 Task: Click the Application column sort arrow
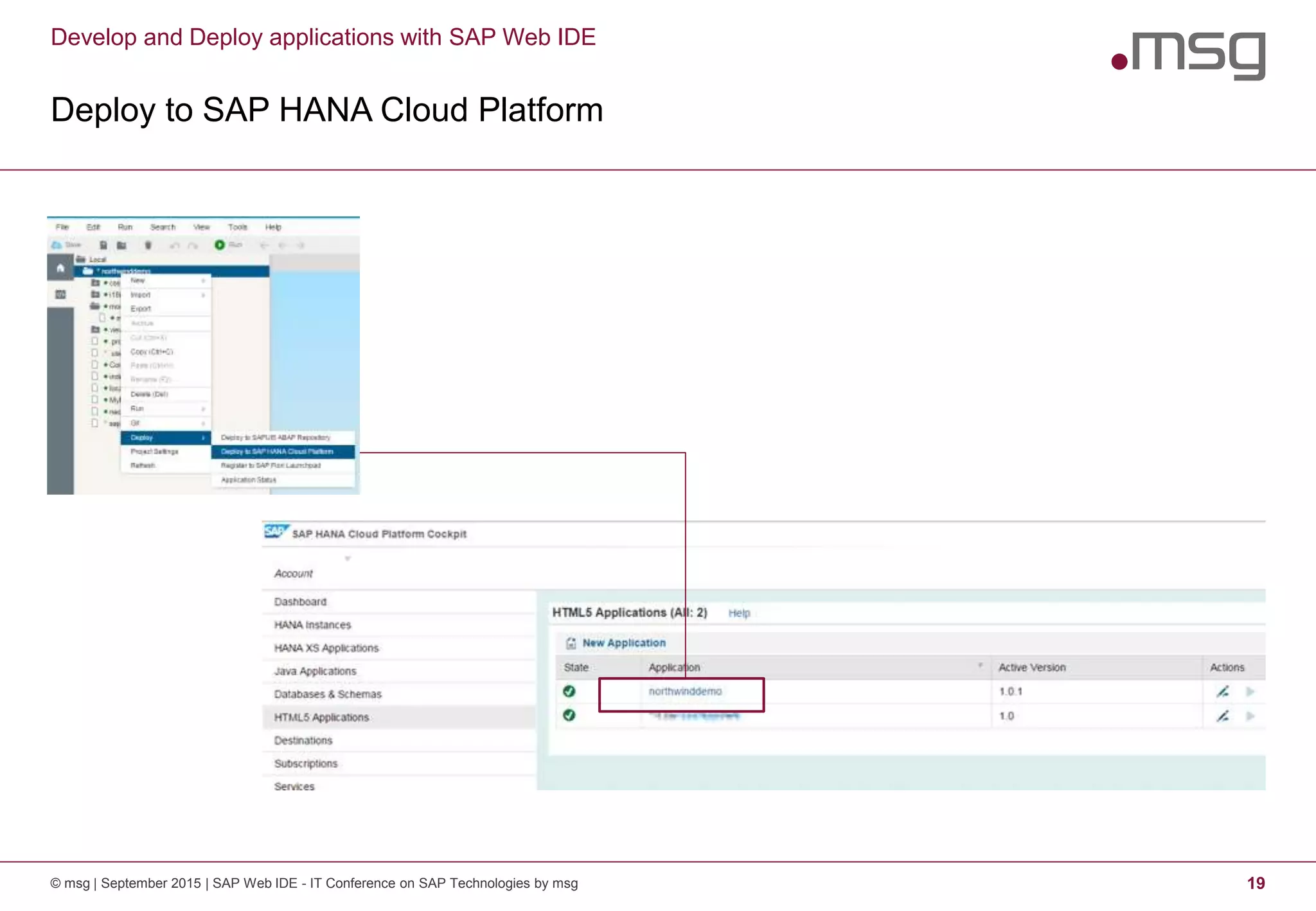(980, 666)
